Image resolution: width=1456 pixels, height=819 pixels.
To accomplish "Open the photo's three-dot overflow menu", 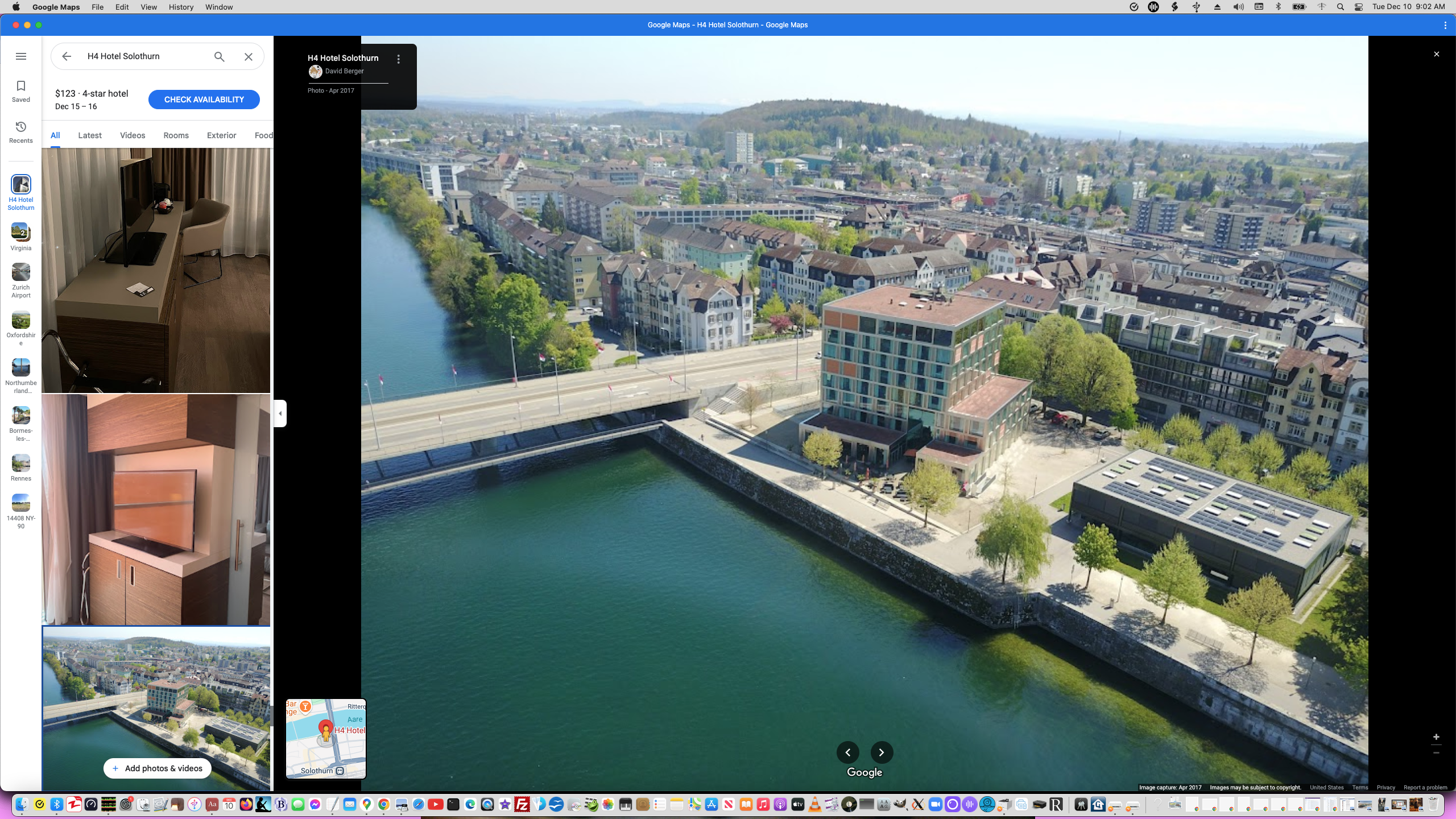I will (x=398, y=58).
